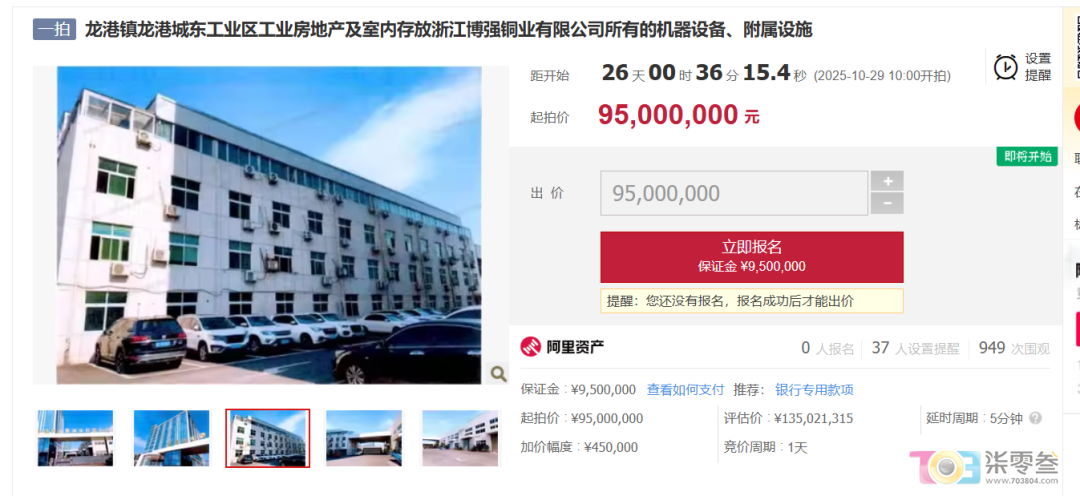1080x496 pixels.
Task: Select the fifth warehouse thumbnail
Action: click(x=460, y=438)
